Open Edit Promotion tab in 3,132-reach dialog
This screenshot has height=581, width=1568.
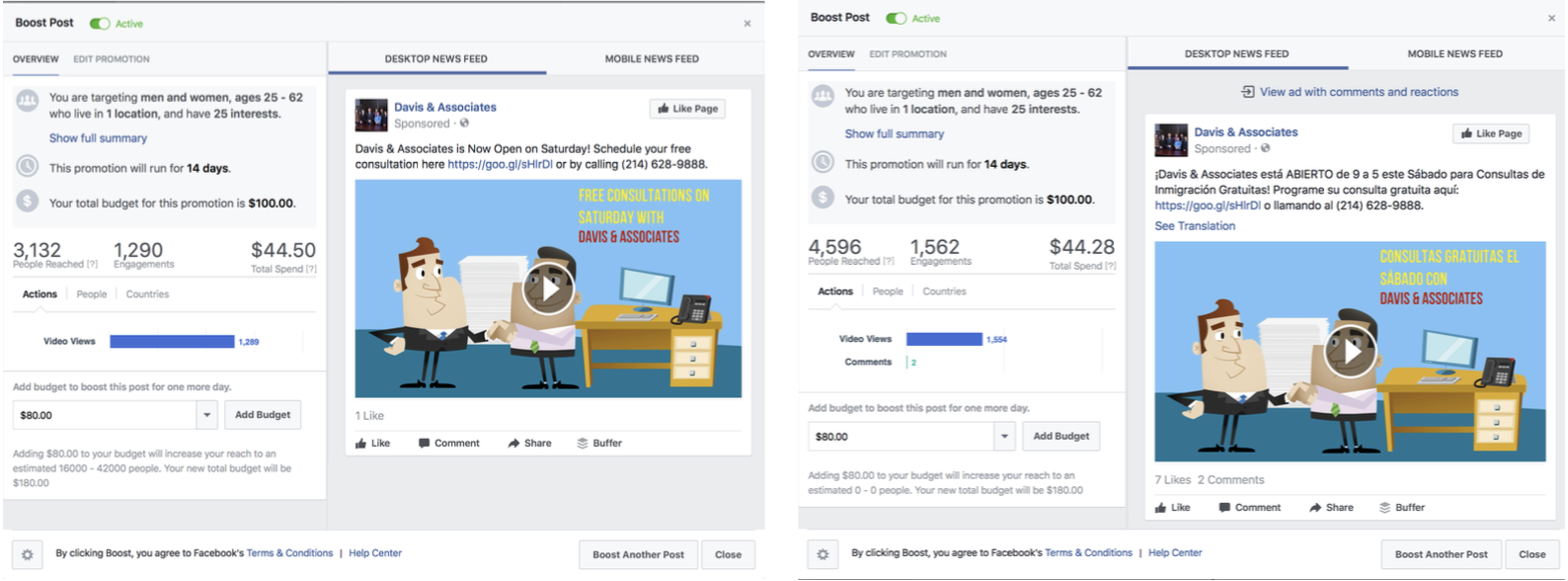point(112,59)
